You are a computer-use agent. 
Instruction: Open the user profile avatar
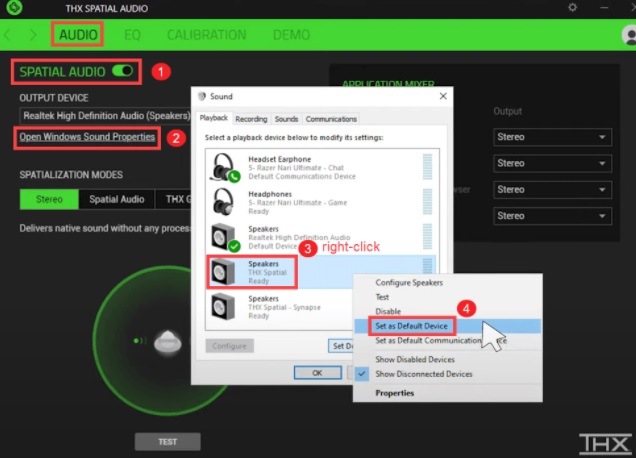[629, 35]
